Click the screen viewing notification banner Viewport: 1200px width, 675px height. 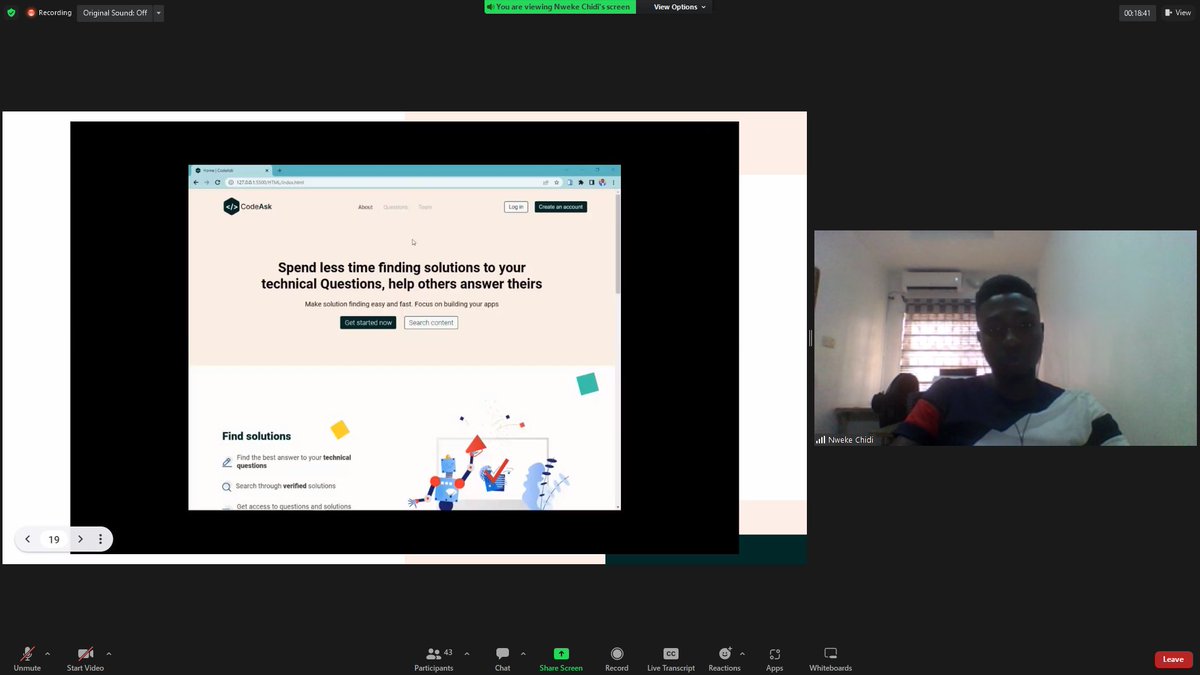(x=559, y=7)
